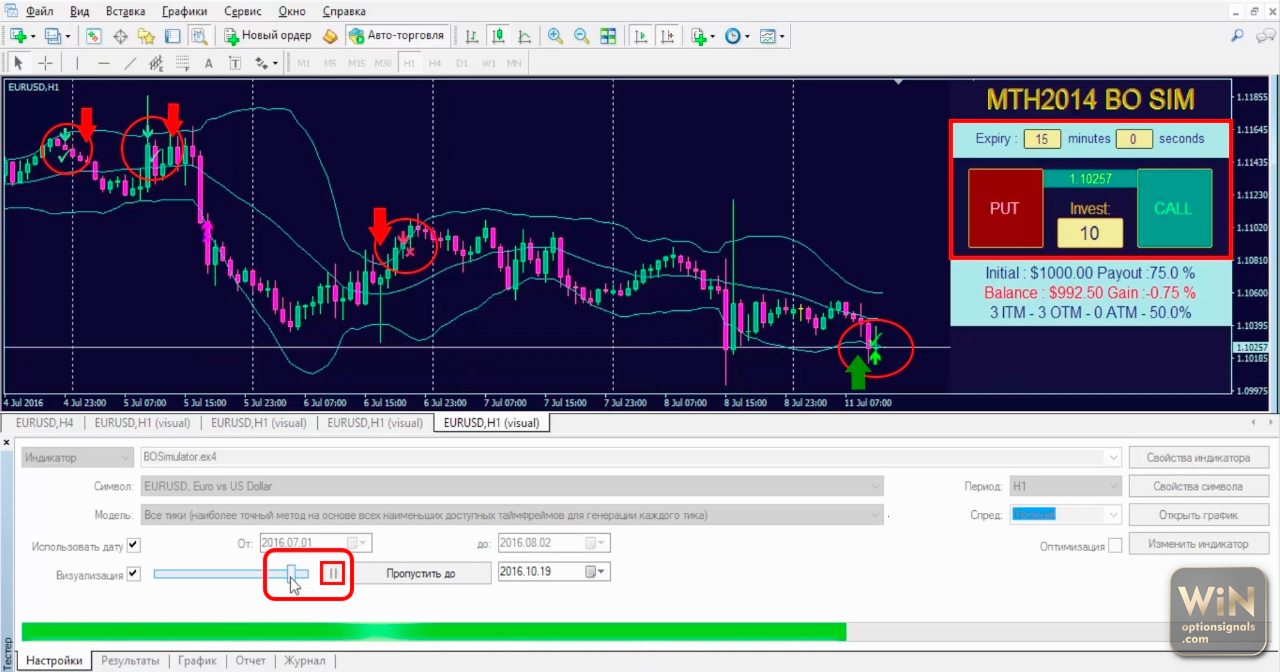Pause the visualization playback
1280x672 pixels.
point(333,573)
